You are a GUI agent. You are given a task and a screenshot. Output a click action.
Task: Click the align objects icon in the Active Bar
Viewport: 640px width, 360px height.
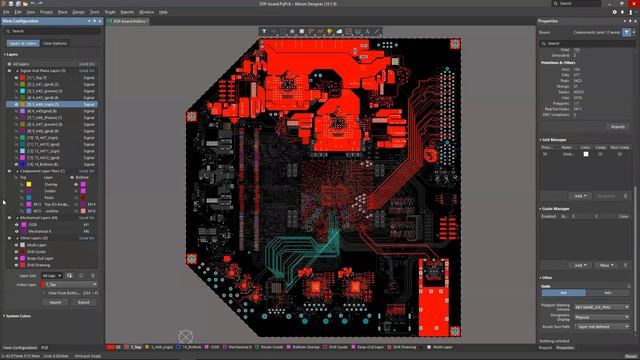click(x=292, y=31)
